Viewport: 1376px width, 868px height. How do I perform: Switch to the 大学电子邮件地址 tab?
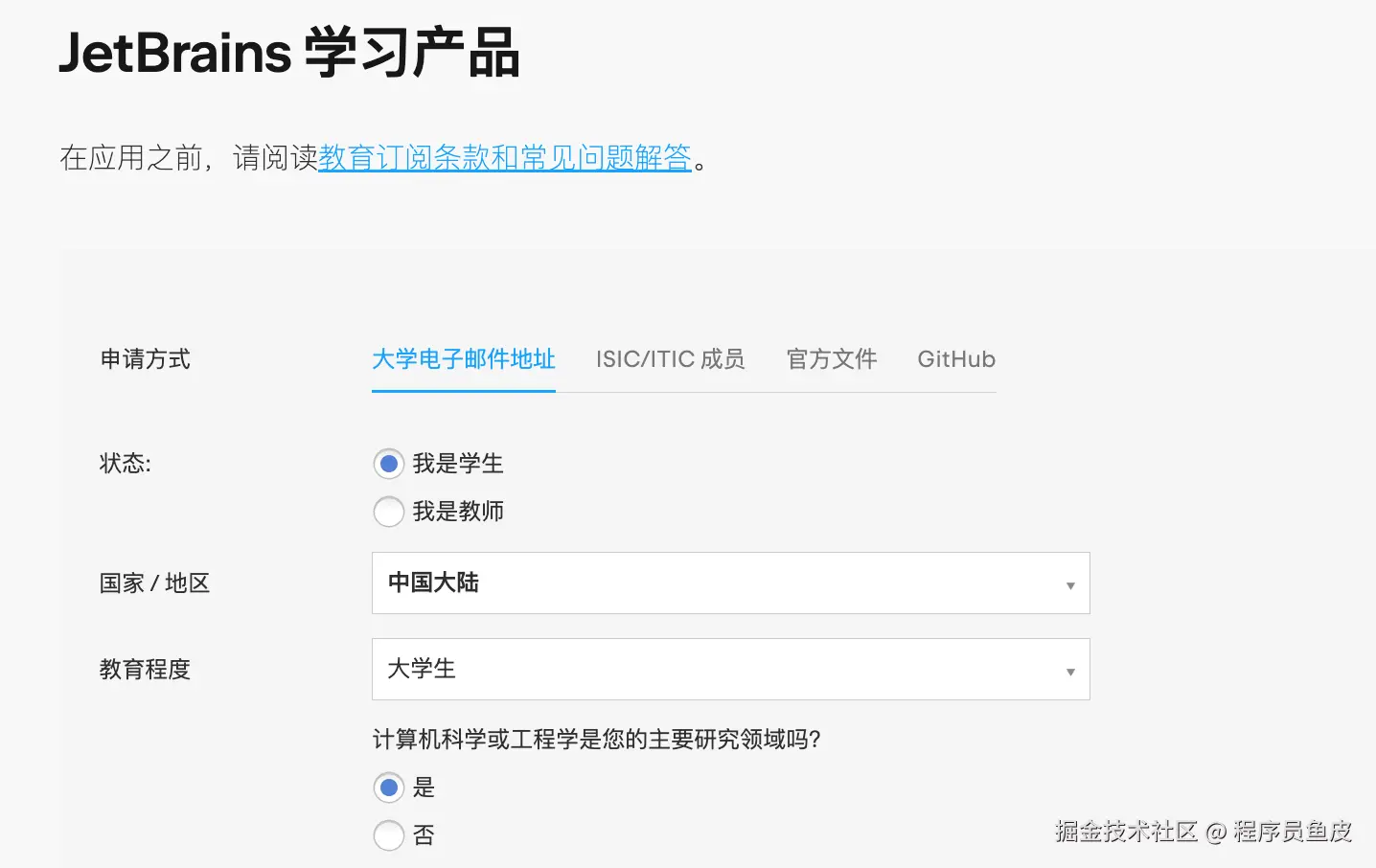464,359
